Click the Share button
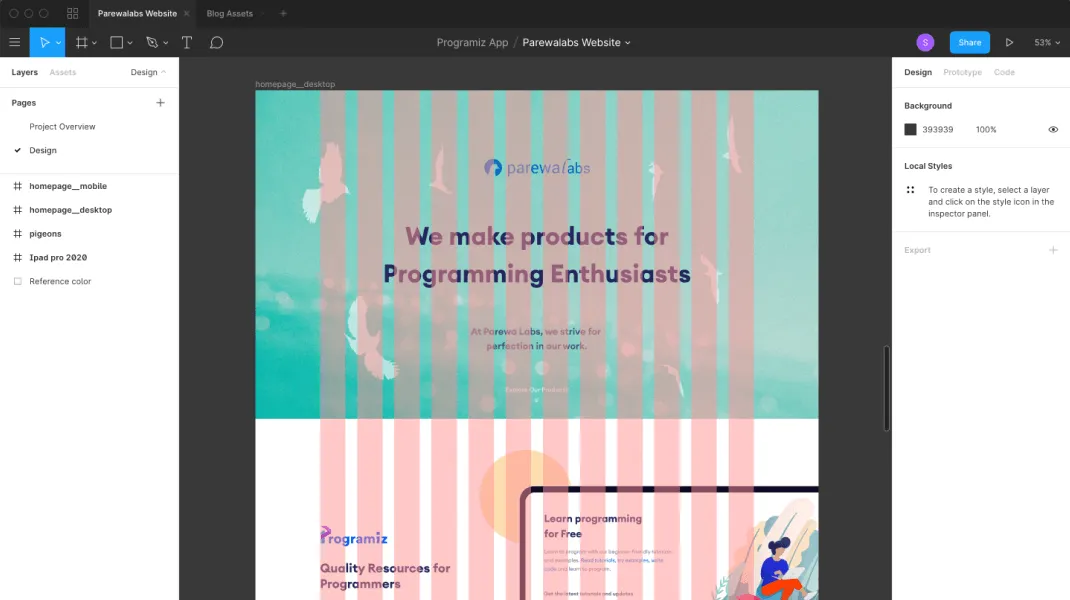This screenshot has height=600, width=1070. 969,42
